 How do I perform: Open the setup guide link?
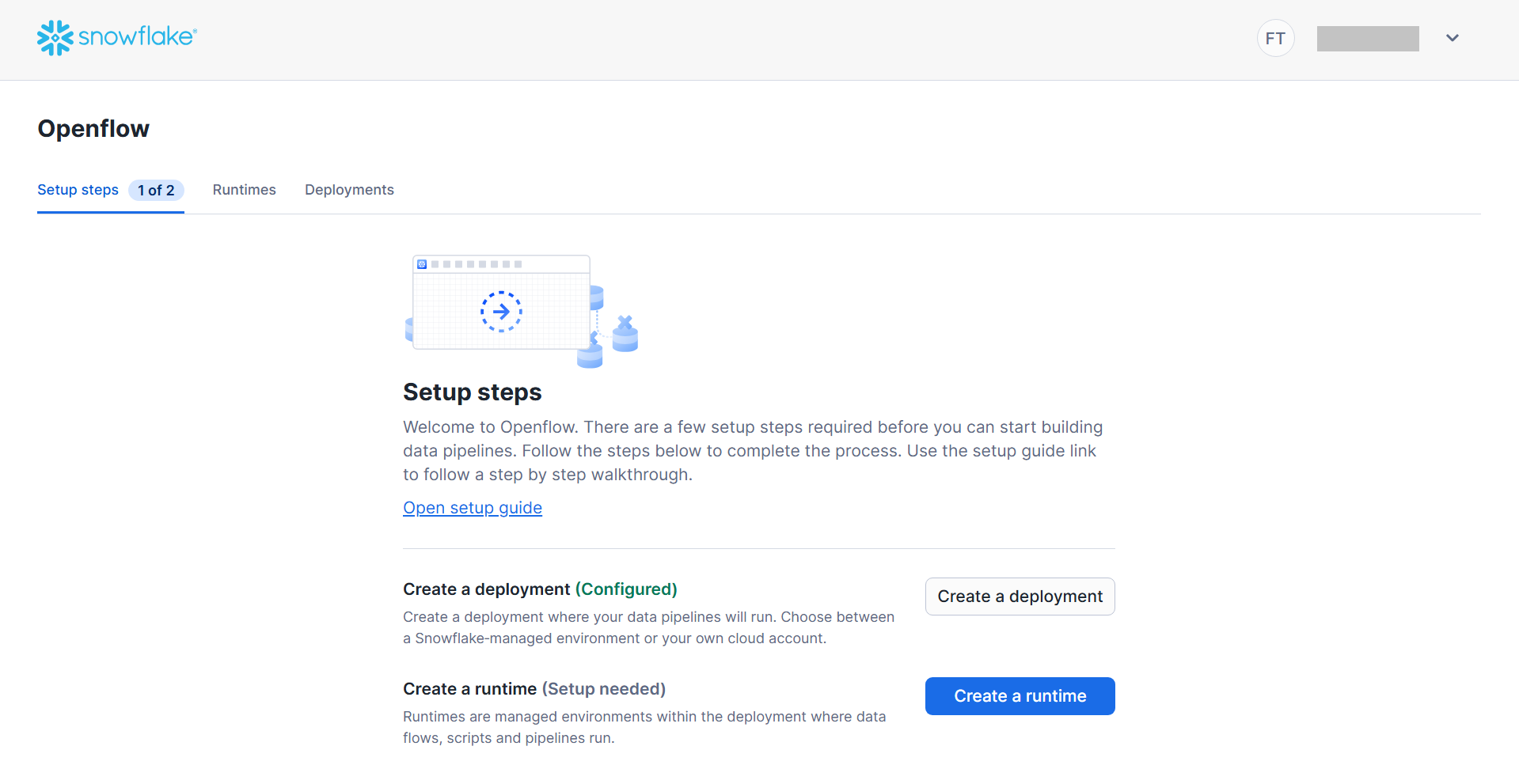click(x=472, y=508)
